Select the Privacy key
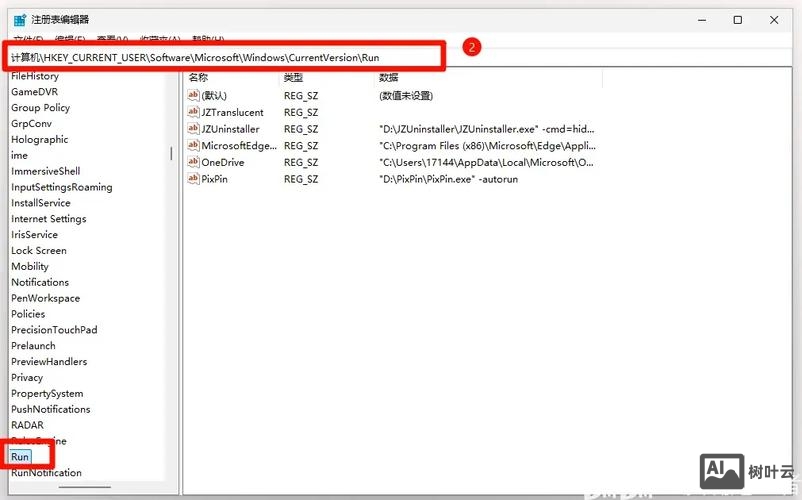The height and width of the screenshot is (500, 802). [x=27, y=377]
